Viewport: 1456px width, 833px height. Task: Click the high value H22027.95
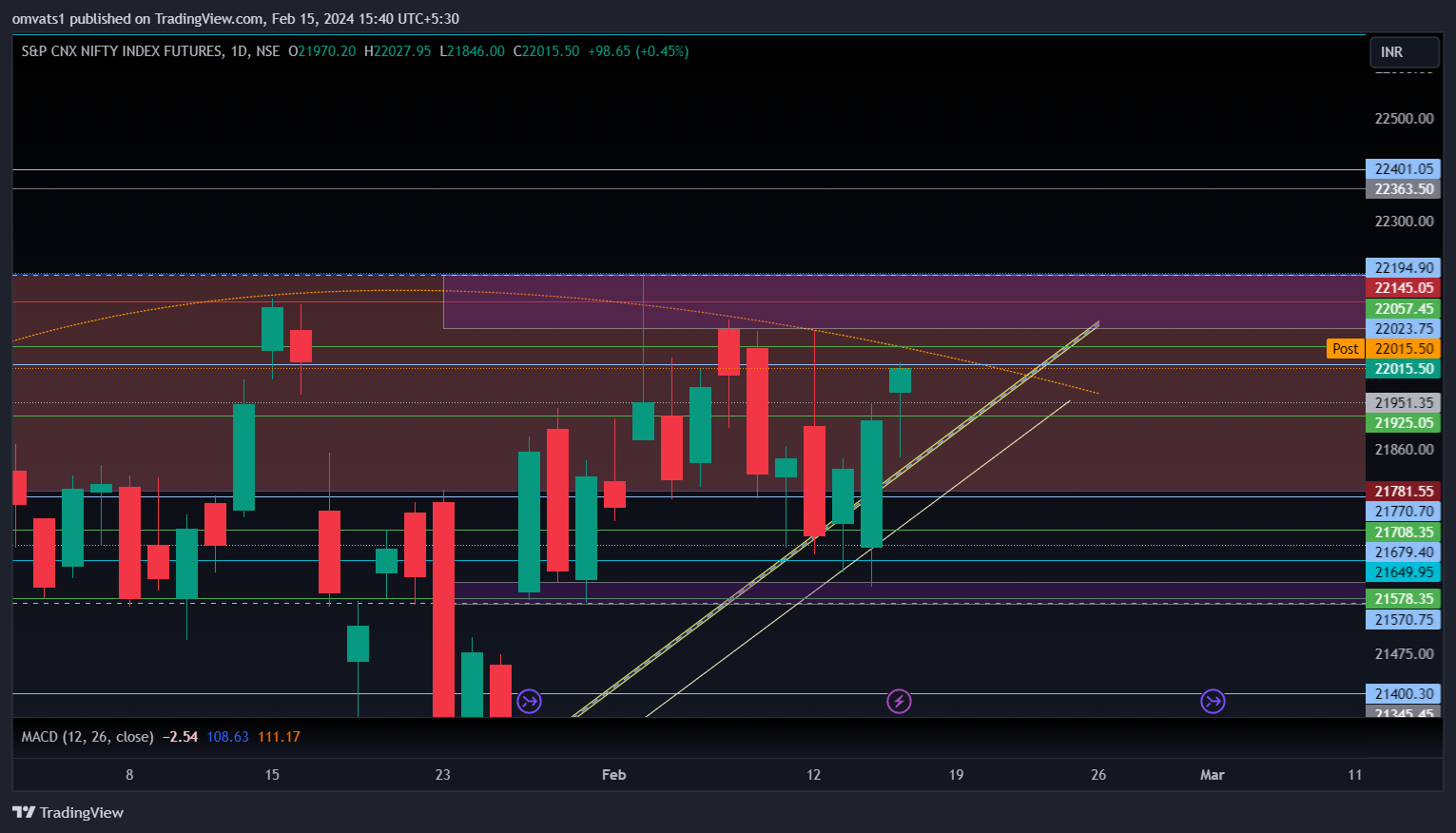click(398, 51)
